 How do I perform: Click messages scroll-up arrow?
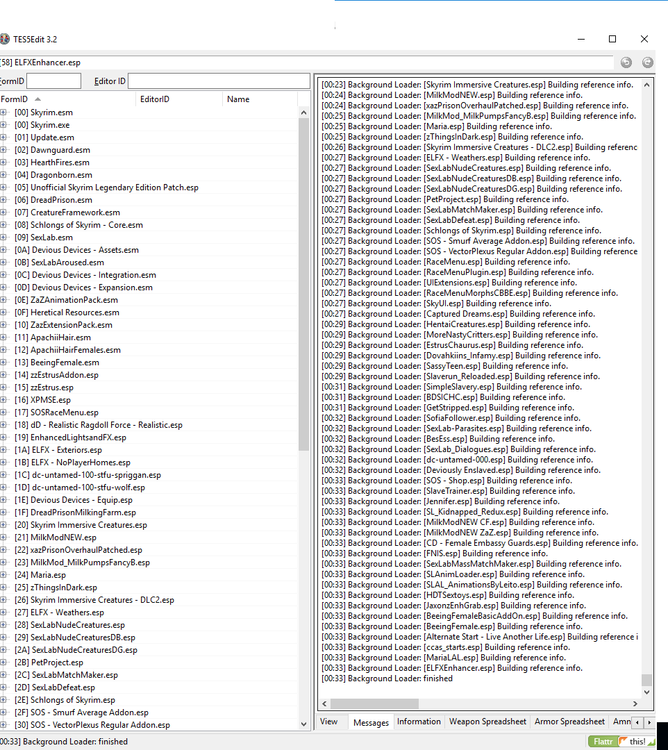tap(646, 85)
